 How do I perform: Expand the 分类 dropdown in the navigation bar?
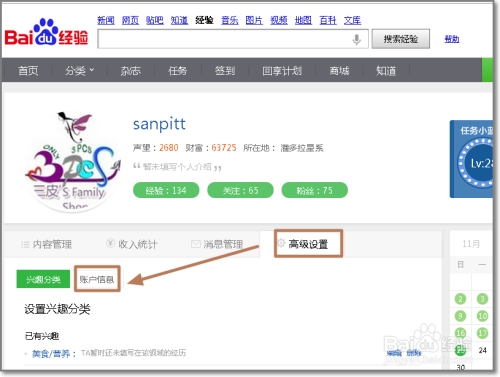[79, 71]
